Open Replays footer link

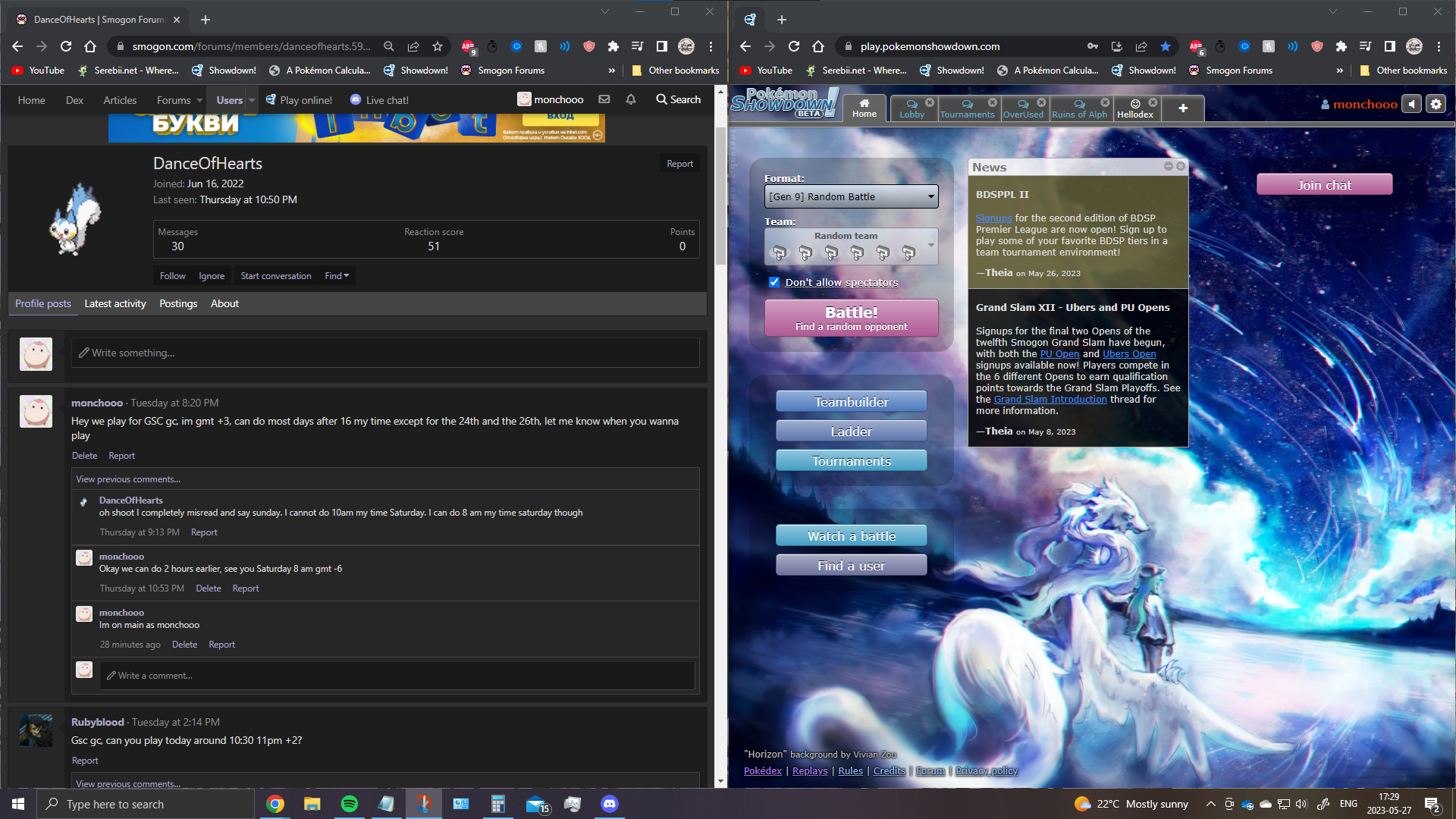[810, 771]
